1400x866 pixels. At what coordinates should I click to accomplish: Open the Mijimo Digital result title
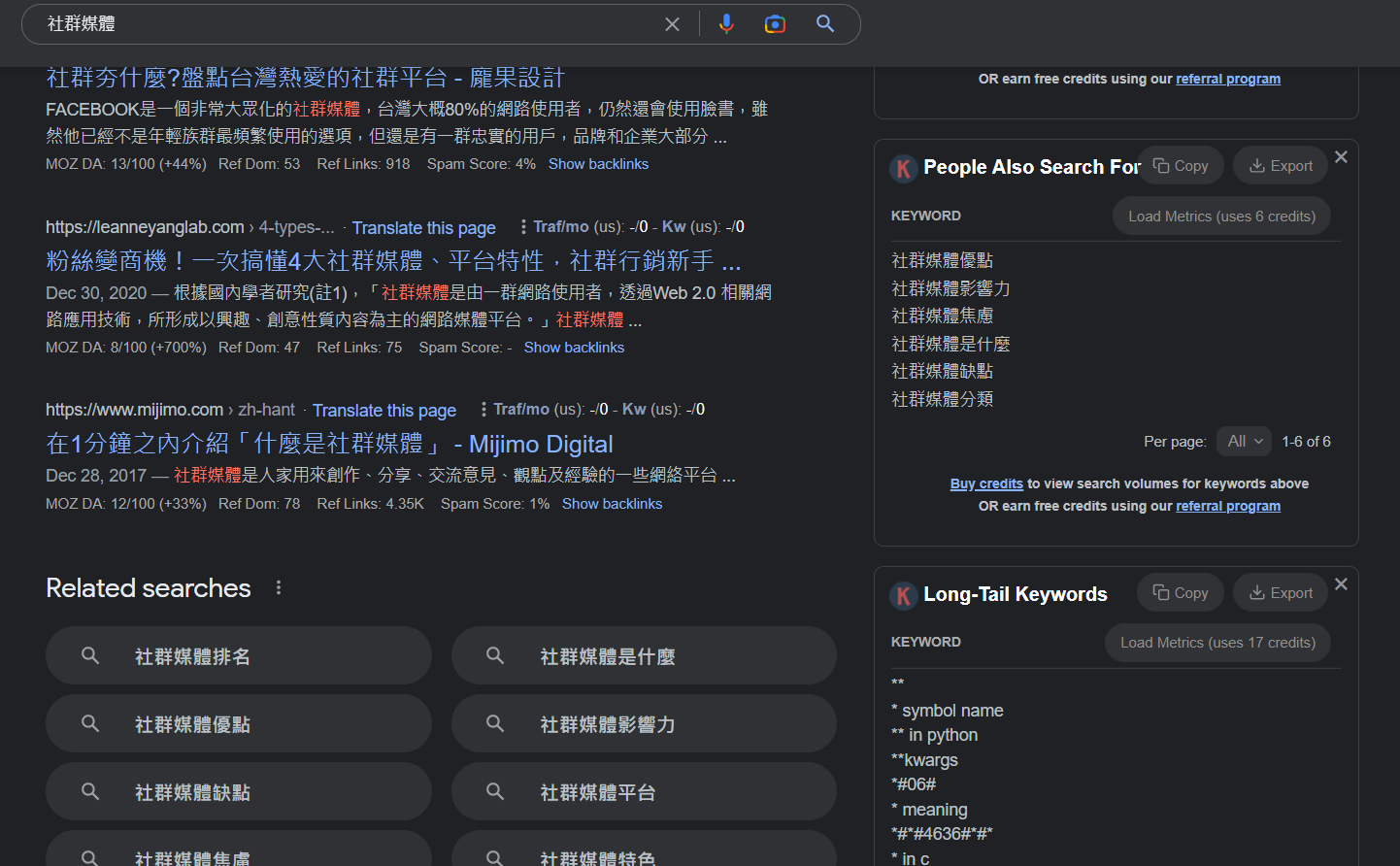tap(329, 445)
